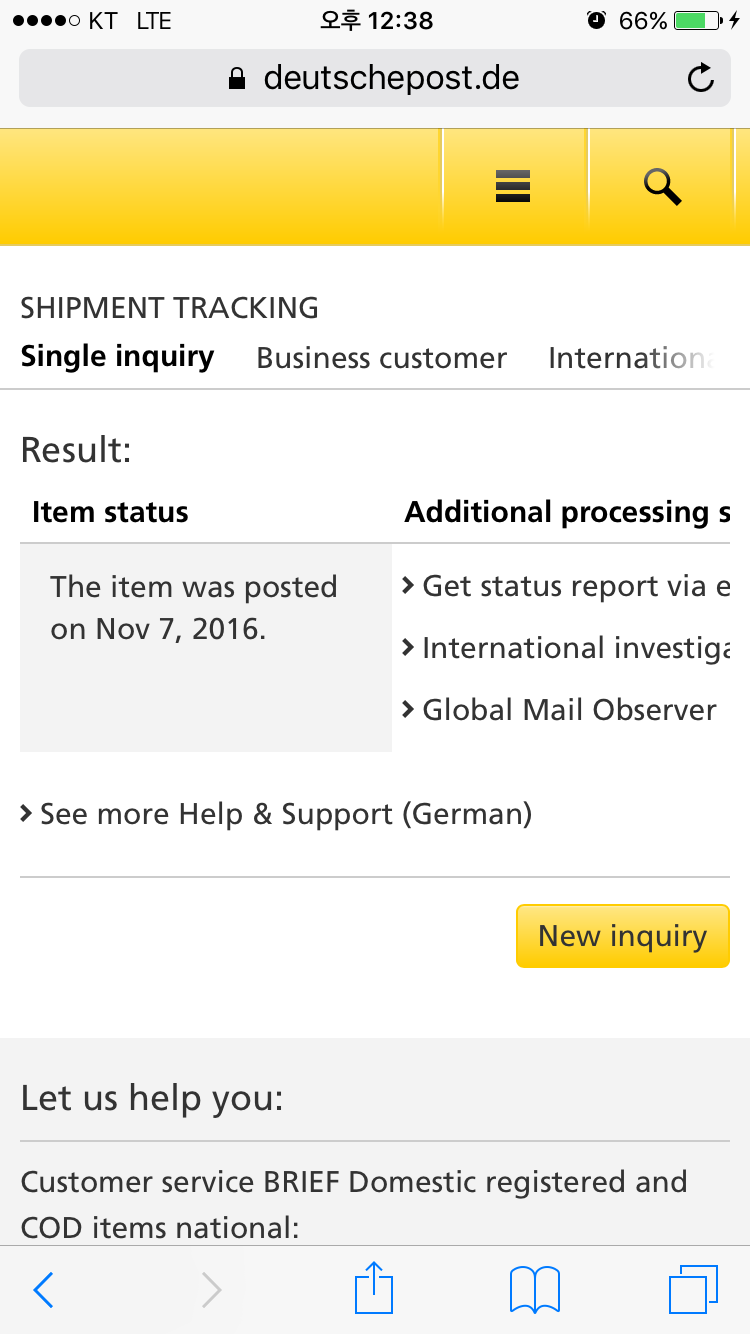Open Safari bookmarks book icon
Viewport: 750px width, 1334px height.
534,1289
